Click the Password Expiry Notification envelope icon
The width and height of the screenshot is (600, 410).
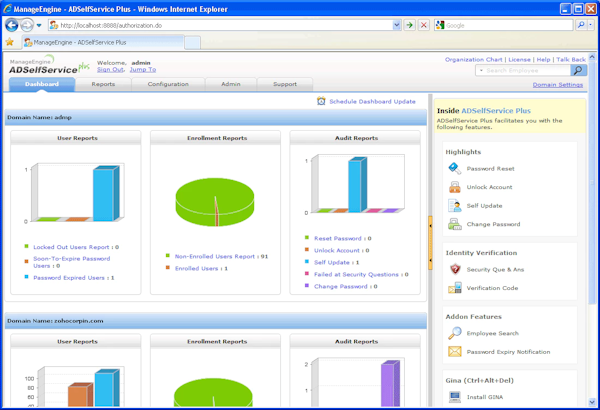455,351
